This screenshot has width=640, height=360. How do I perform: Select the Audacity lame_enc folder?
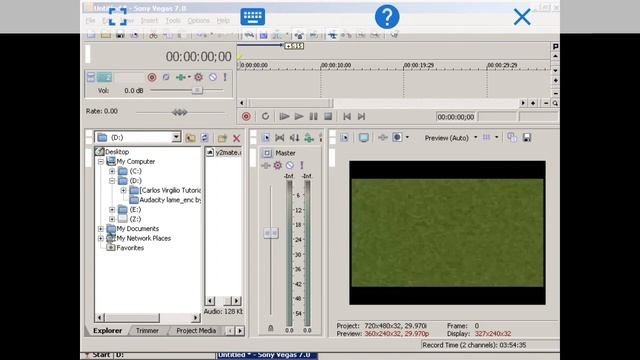click(x=170, y=200)
